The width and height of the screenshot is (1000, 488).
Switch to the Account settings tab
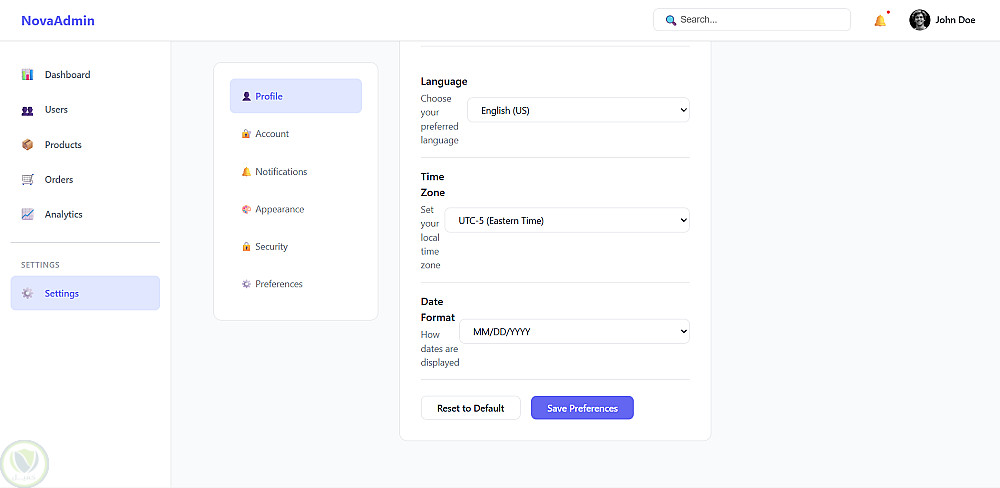pyautogui.click(x=271, y=134)
